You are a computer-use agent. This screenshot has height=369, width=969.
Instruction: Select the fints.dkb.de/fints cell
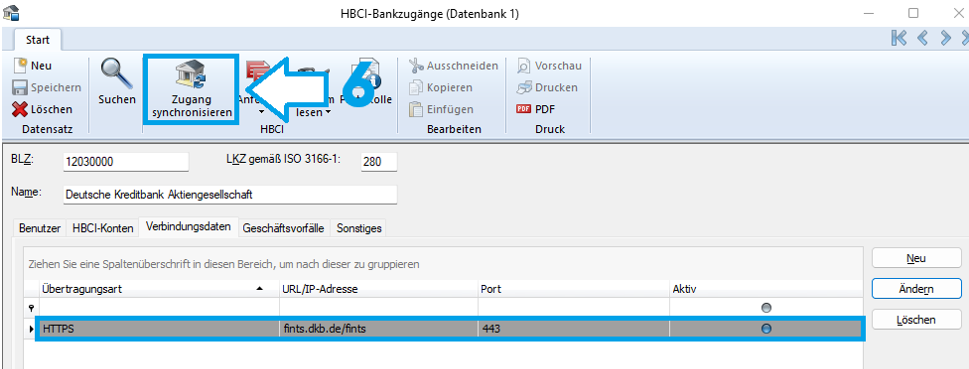pyautogui.click(x=378, y=330)
